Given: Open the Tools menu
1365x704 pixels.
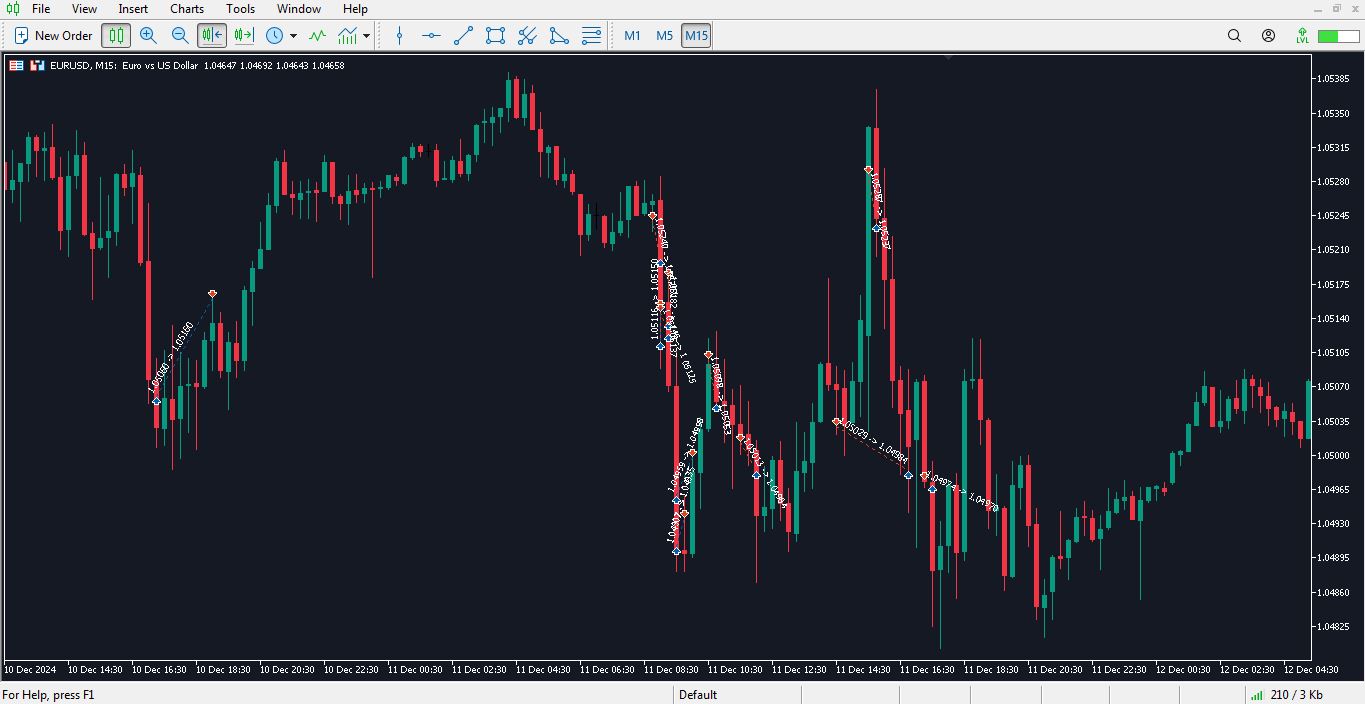Looking at the screenshot, I should coord(240,8).
